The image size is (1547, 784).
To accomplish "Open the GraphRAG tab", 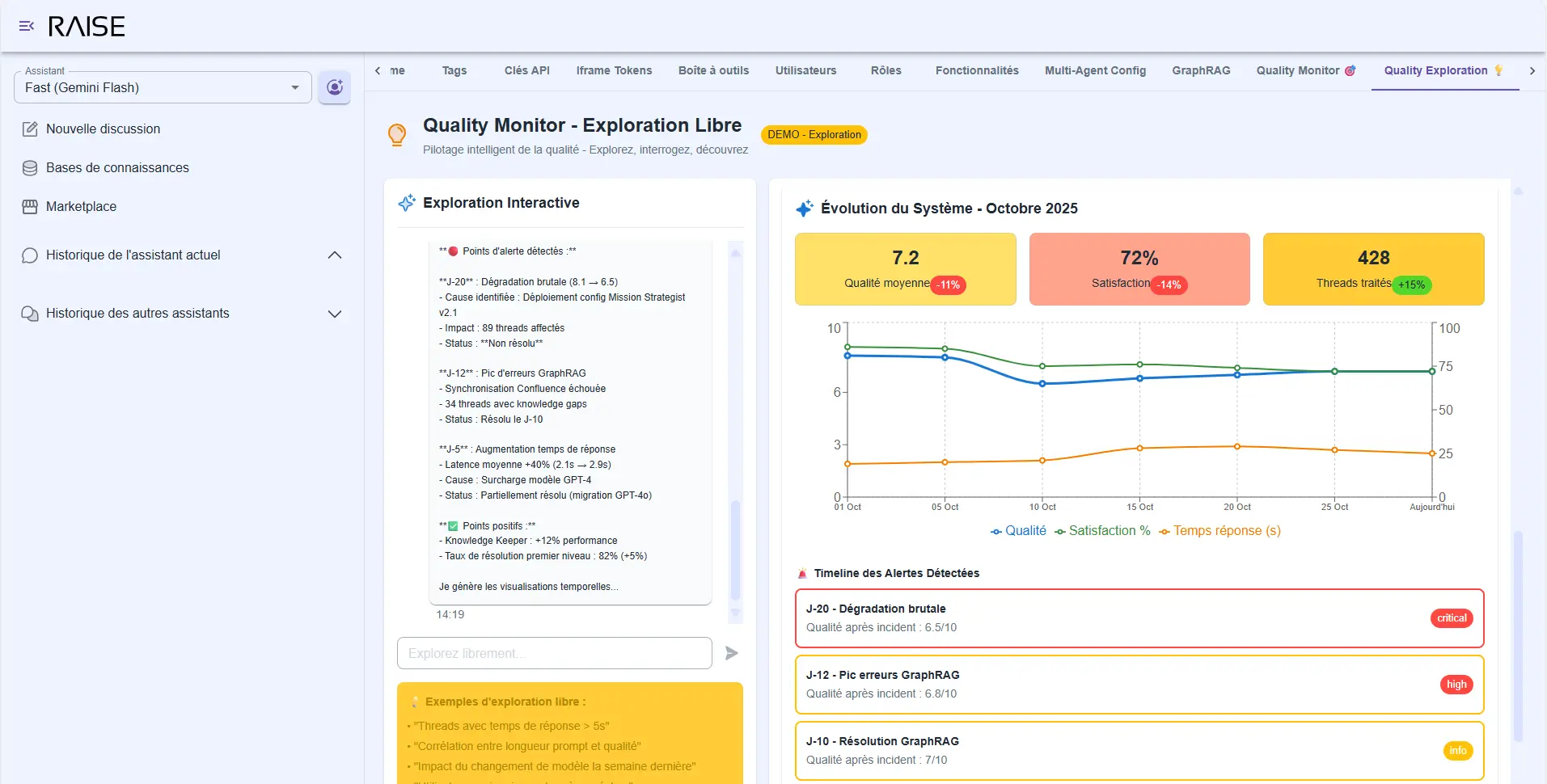I will [x=1201, y=71].
